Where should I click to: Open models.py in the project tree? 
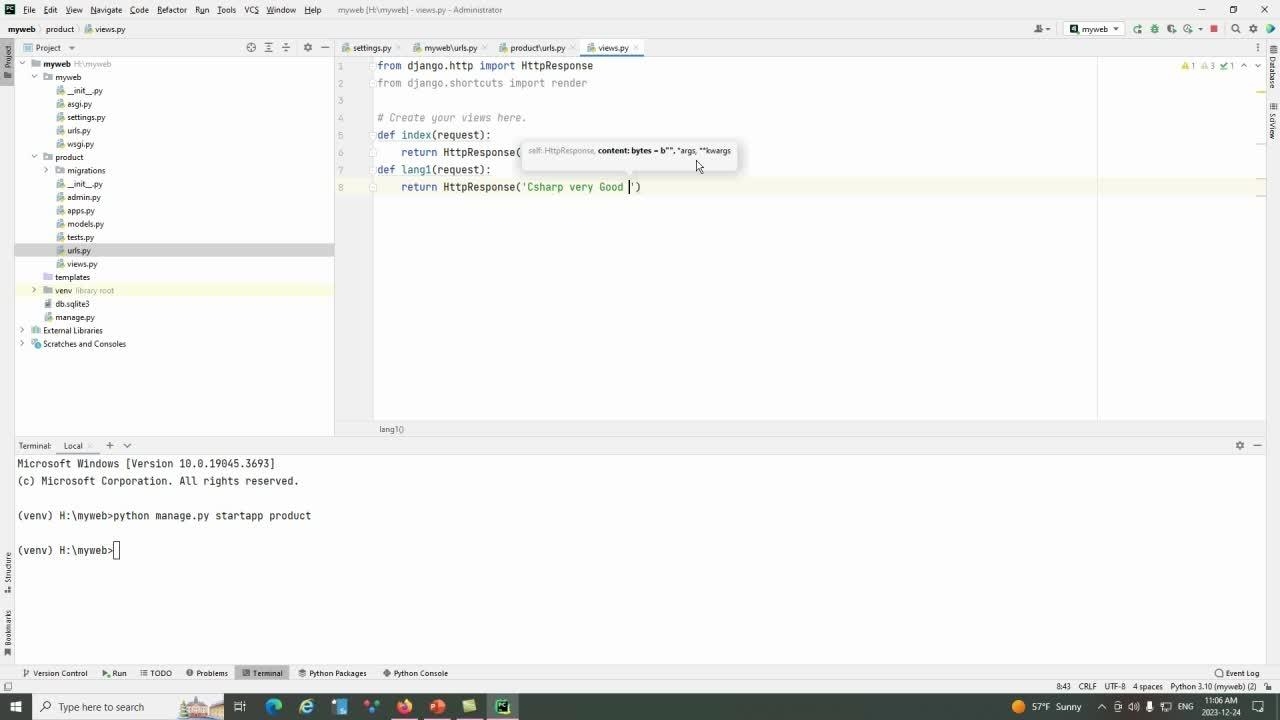coord(85,224)
